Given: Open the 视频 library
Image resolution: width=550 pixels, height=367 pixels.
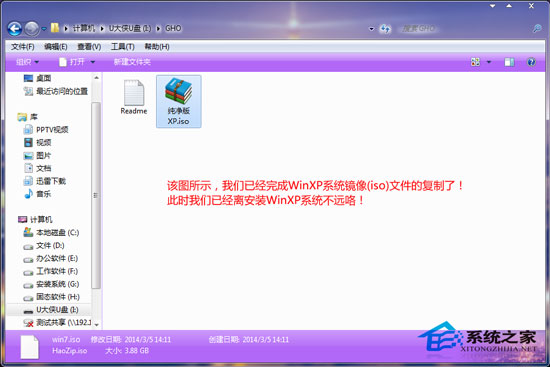Looking at the screenshot, I should [x=38, y=142].
